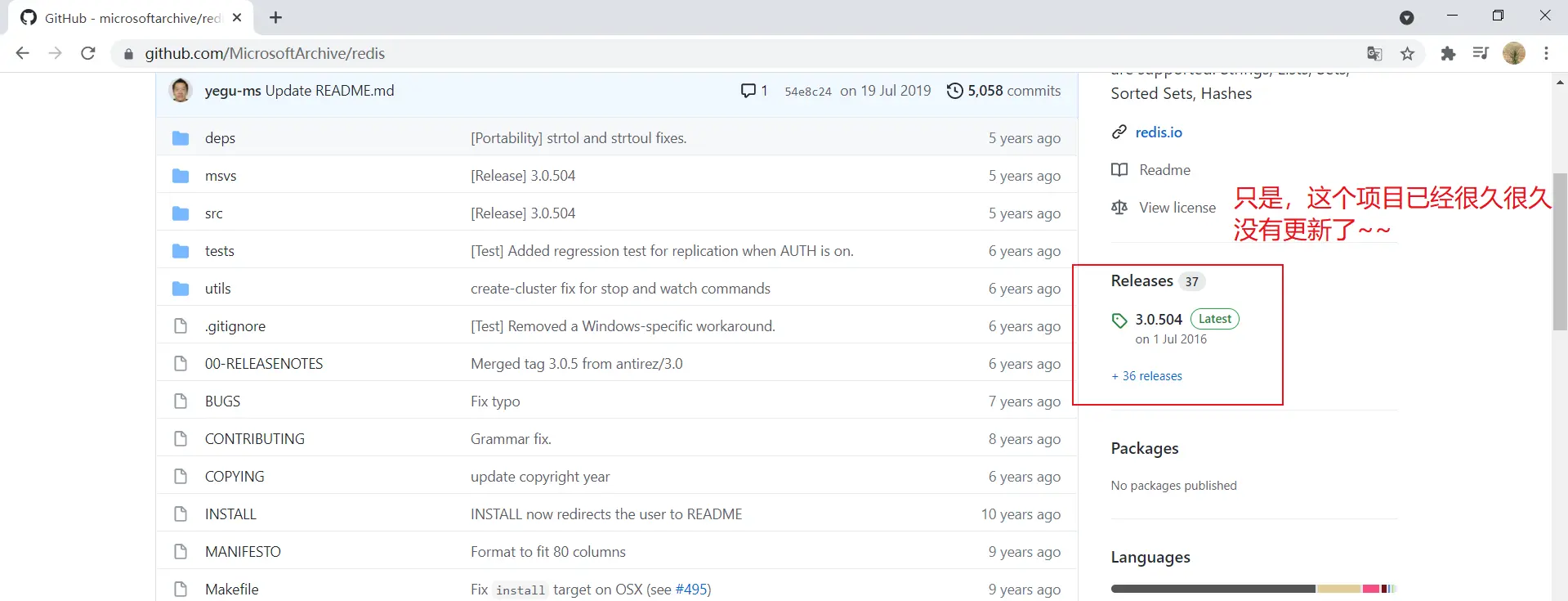Bookmark this page with star icon

click(1407, 54)
